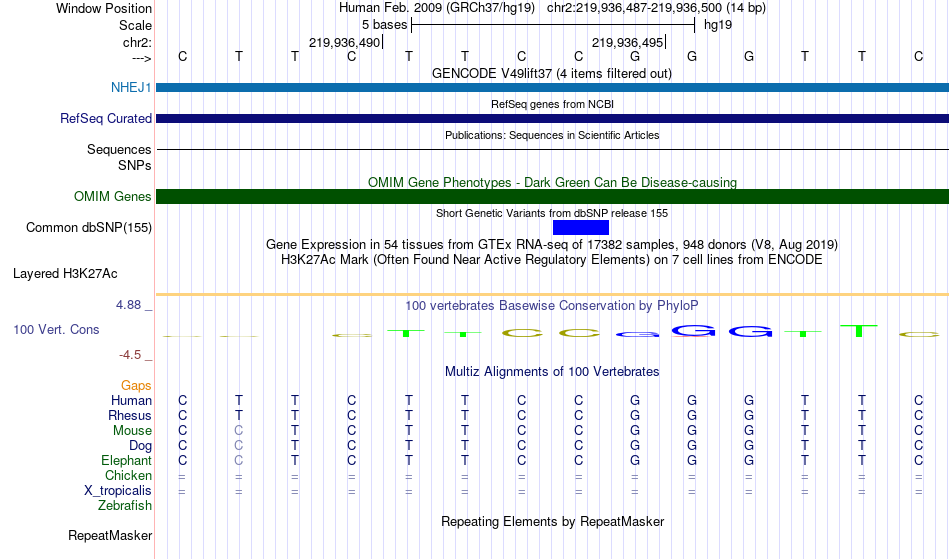Click the dark green OMIM Genes bar

pos(552,197)
